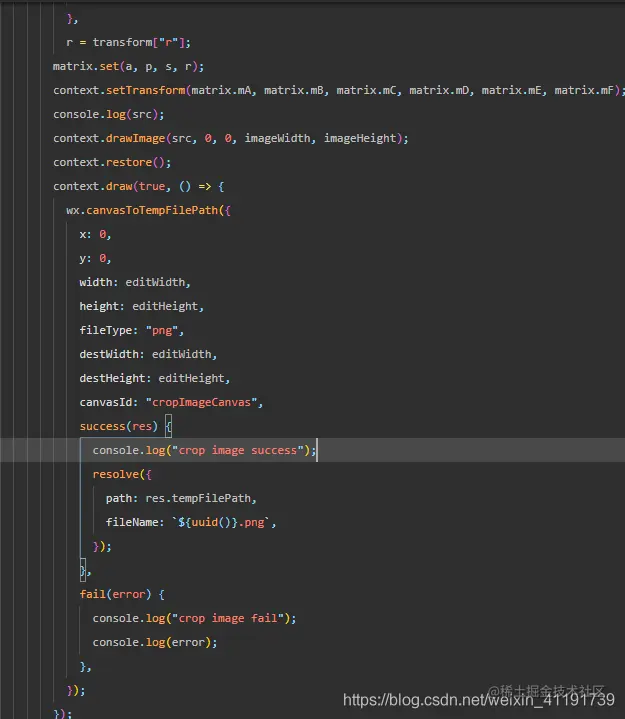This screenshot has height=719, width=625.
Task: Click 'drawImage' in the context.drawImage line
Action: 135,138
